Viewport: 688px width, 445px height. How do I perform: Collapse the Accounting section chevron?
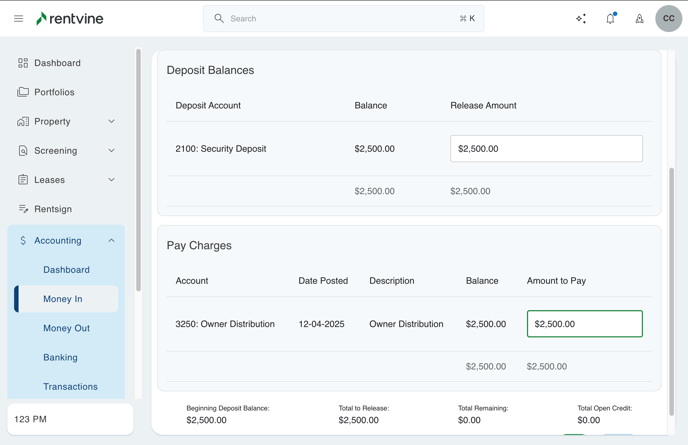[x=111, y=240]
